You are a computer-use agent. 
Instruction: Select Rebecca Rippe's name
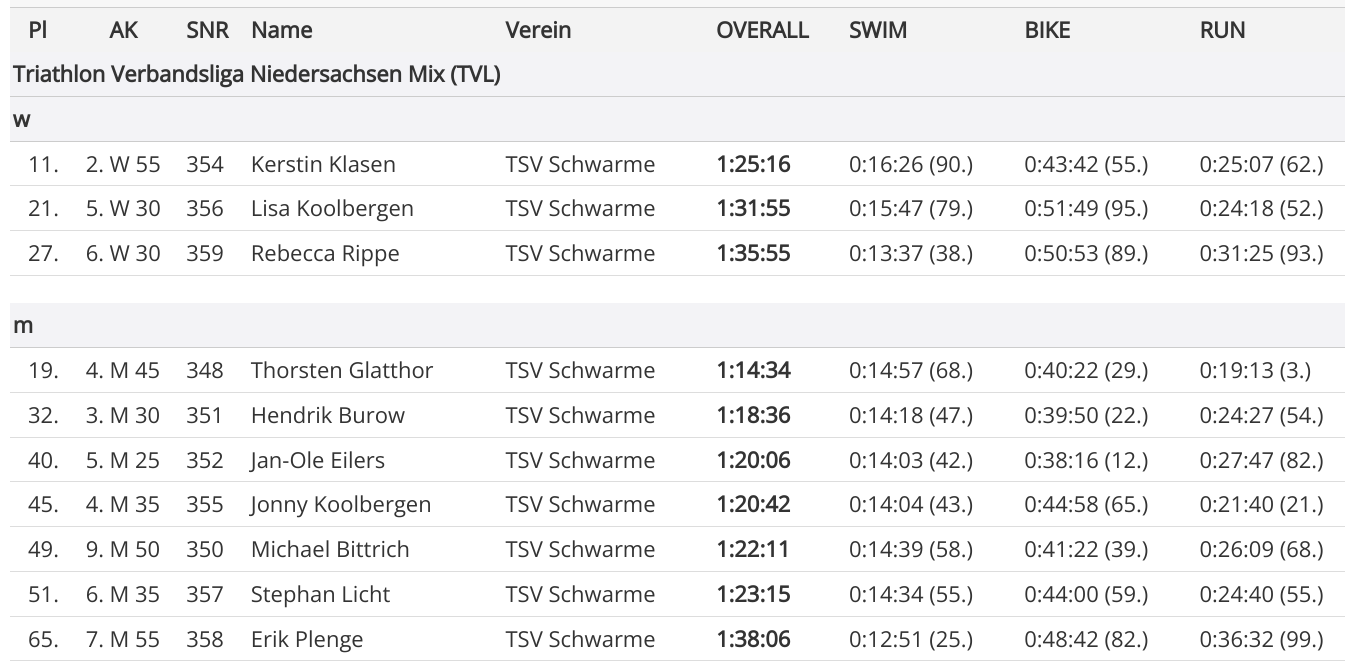(x=325, y=254)
